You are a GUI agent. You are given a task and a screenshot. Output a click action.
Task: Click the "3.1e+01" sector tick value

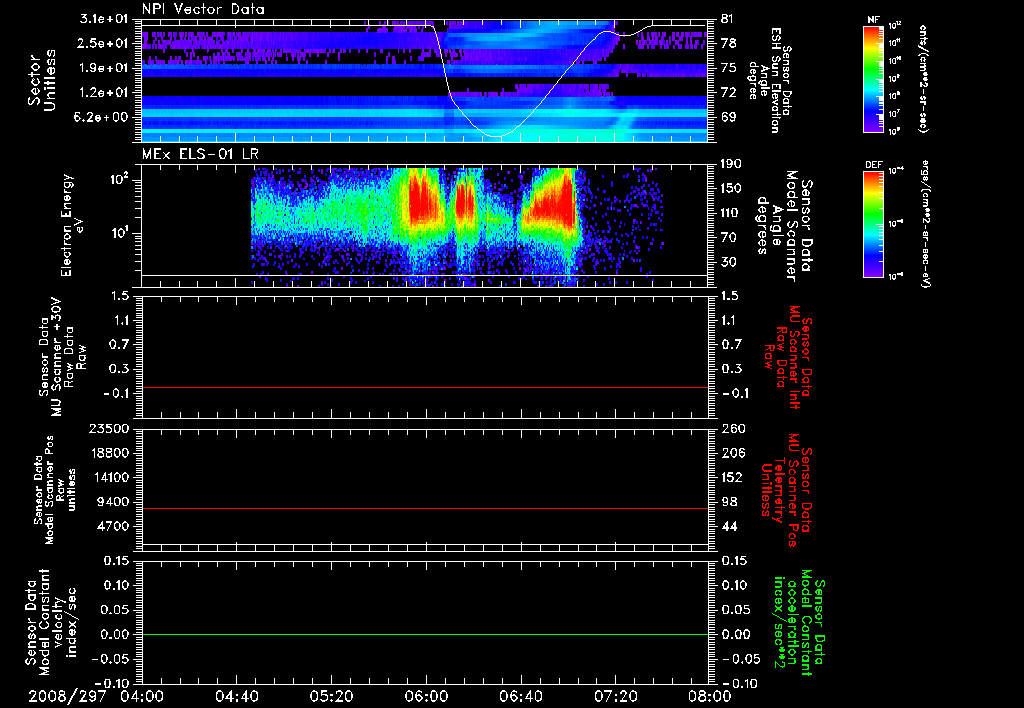coord(103,19)
